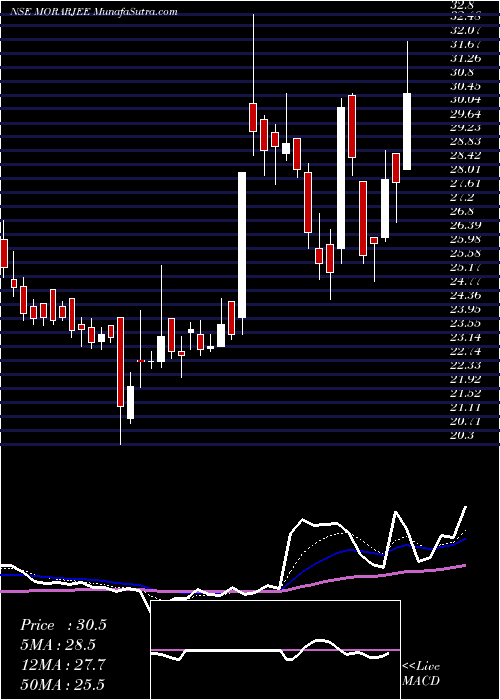Click the '<<Live MACD' label
The width and height of the screenshot is (500, 700).
coord(421,674)
